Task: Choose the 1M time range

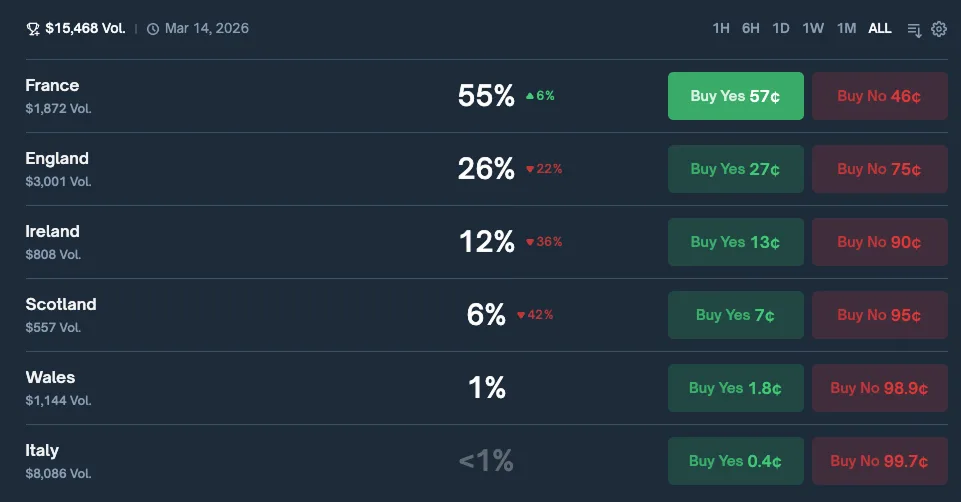Action: click(x=846, y=29)
